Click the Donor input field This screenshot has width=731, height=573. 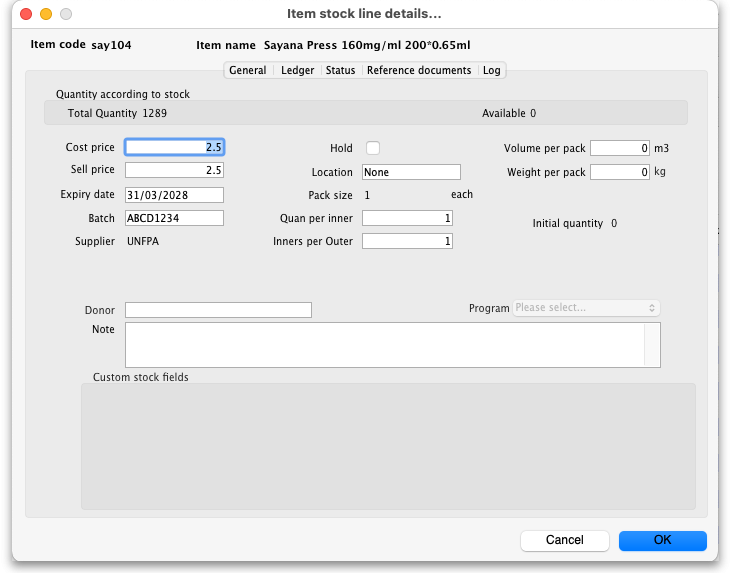pos(218,310)
